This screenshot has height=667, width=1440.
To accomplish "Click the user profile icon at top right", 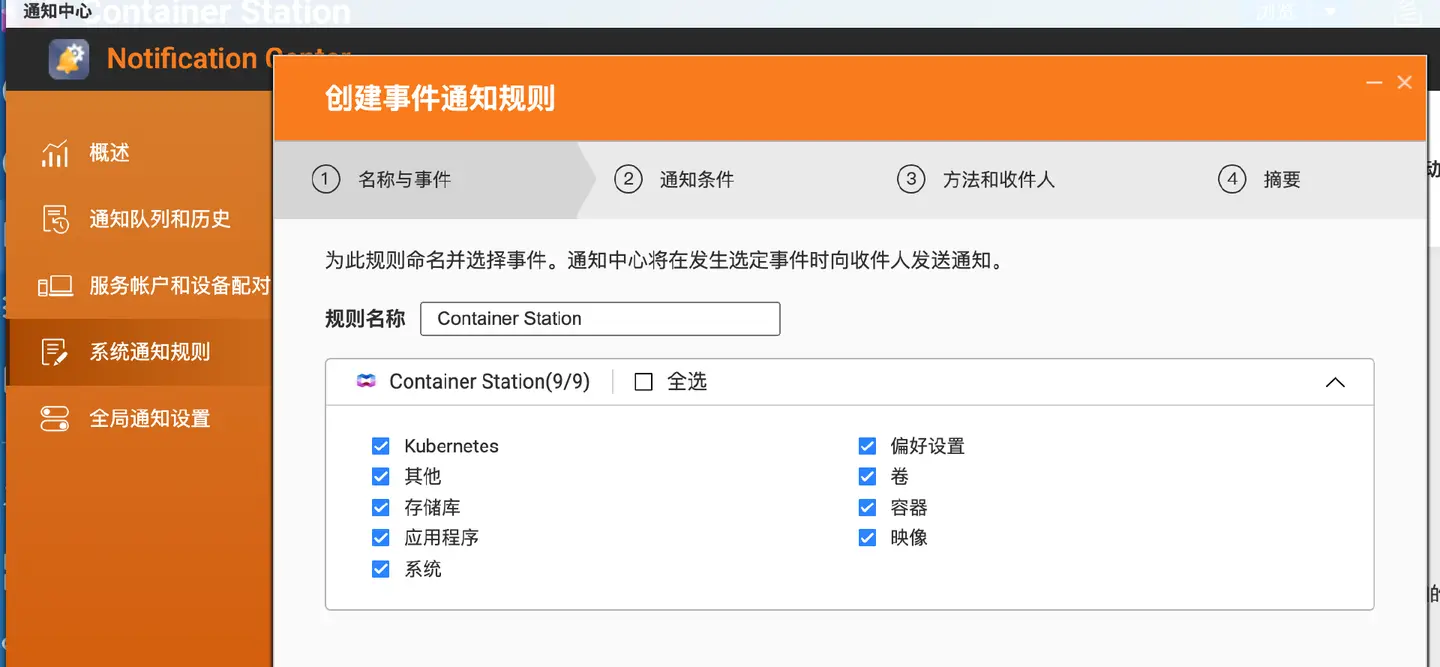I will point(1409,12).
